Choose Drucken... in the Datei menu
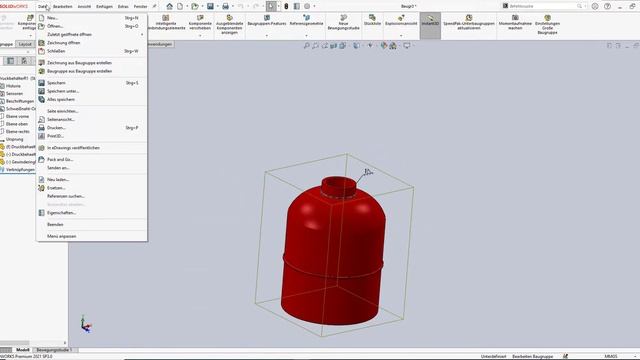Viewport: 640px width, 360px height. [92, 128]
